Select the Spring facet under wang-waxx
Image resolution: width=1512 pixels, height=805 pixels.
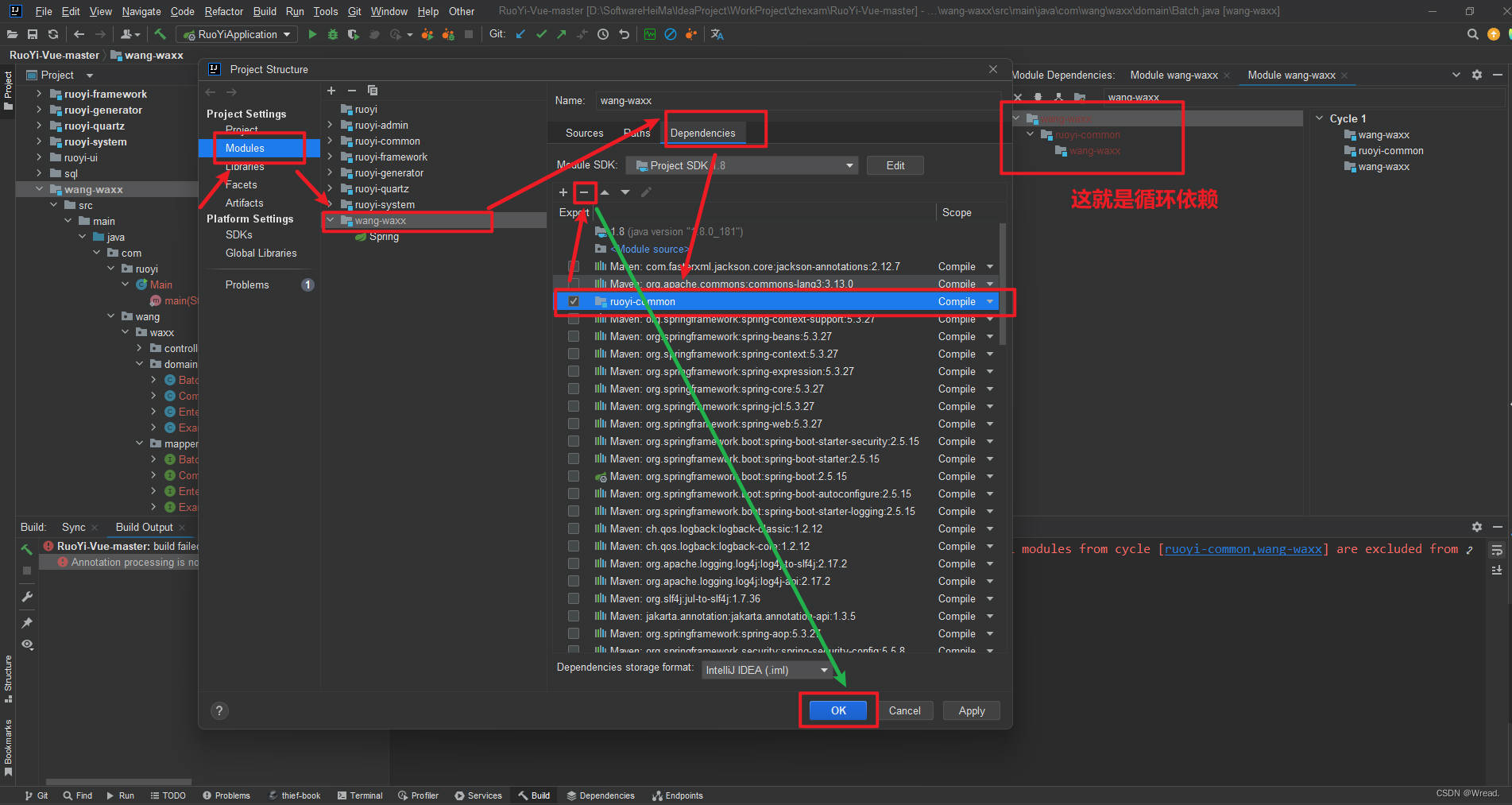384,237
